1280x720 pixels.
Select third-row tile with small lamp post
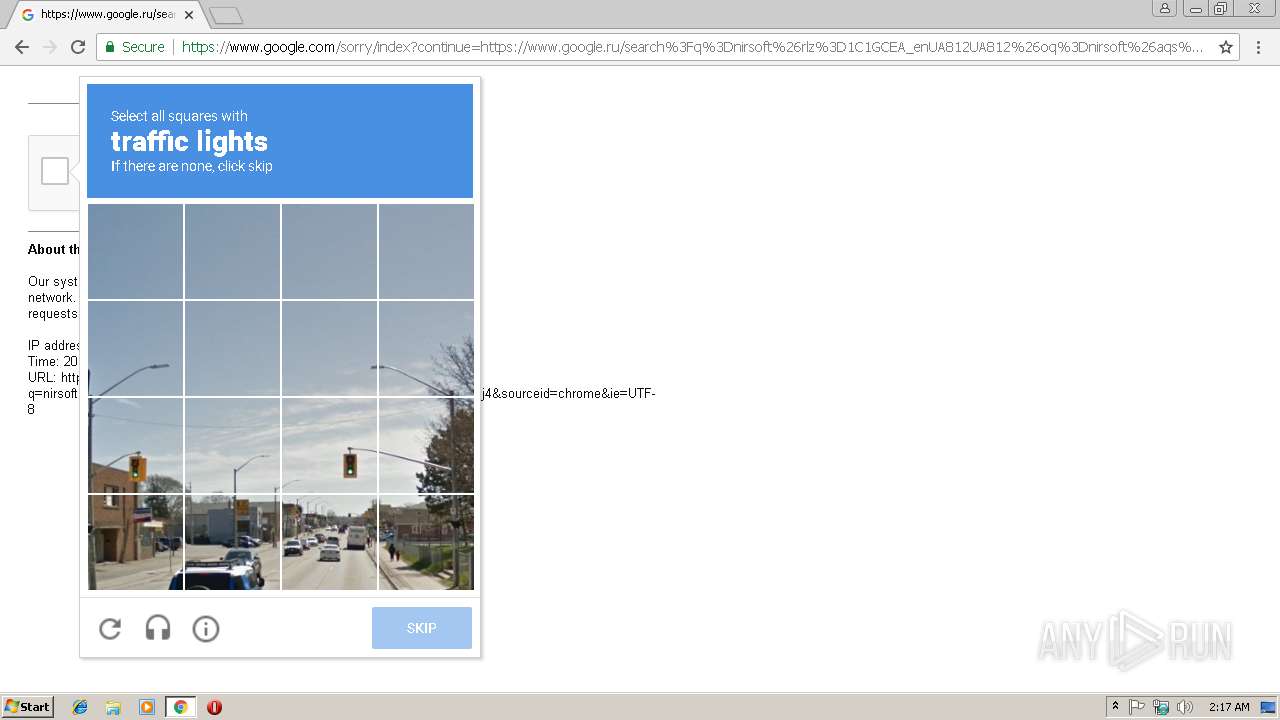(x=232, y=445)
